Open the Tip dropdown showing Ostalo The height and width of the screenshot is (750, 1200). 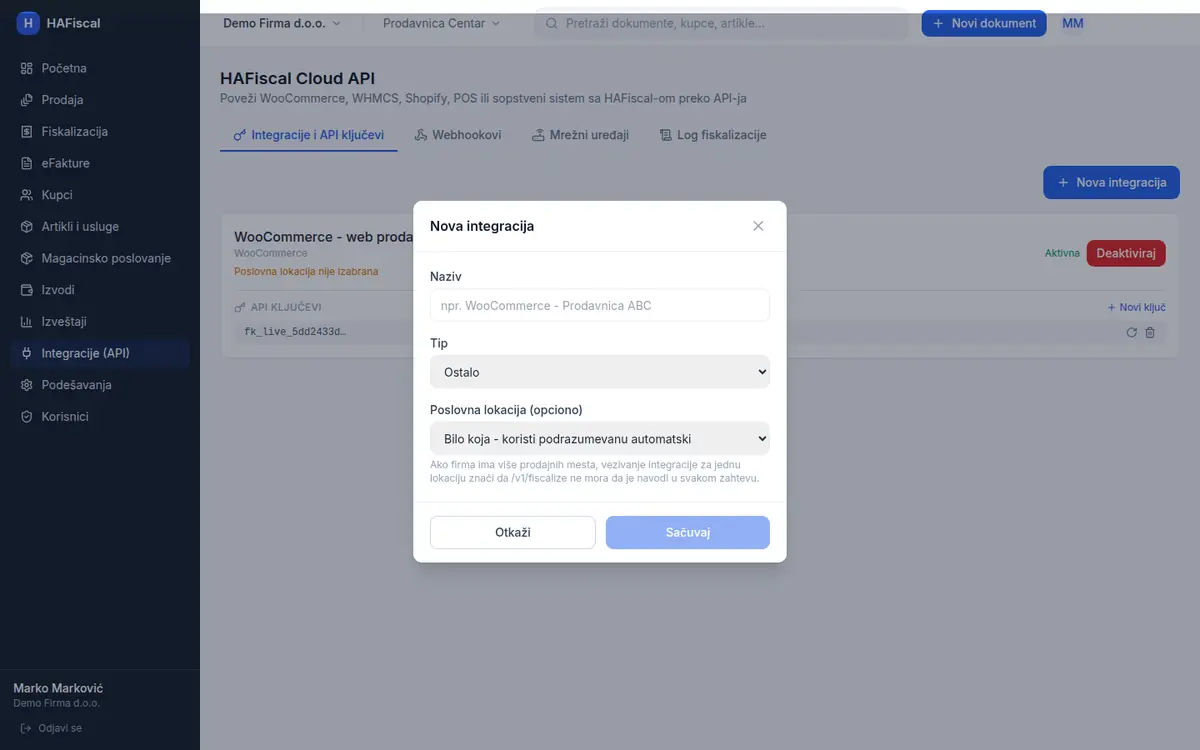click(600, 372)
